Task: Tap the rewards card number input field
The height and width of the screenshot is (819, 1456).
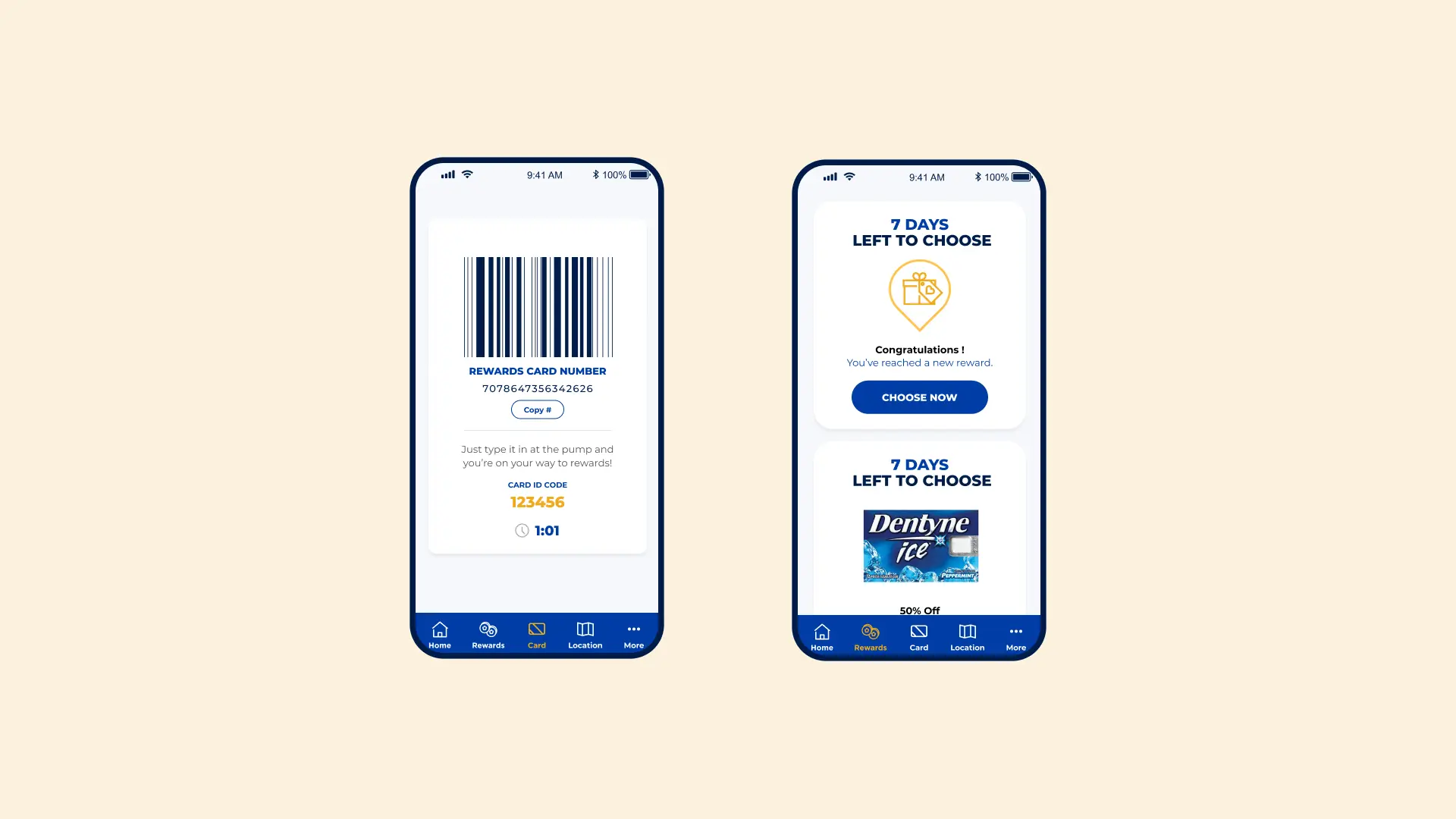Action: click(x=537, y=388)
